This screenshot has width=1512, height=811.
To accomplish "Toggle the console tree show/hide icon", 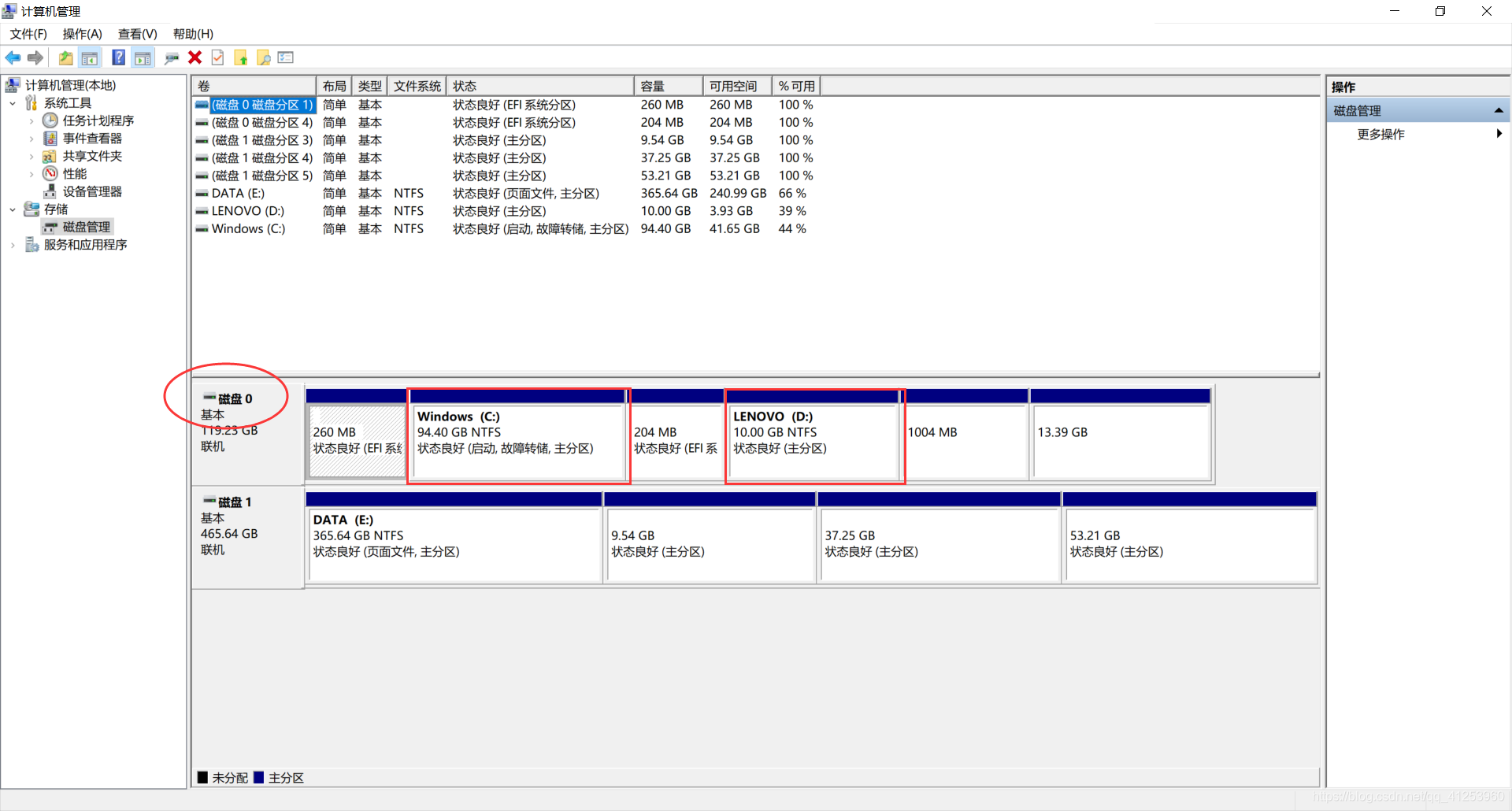I will [x=90, y=57].
